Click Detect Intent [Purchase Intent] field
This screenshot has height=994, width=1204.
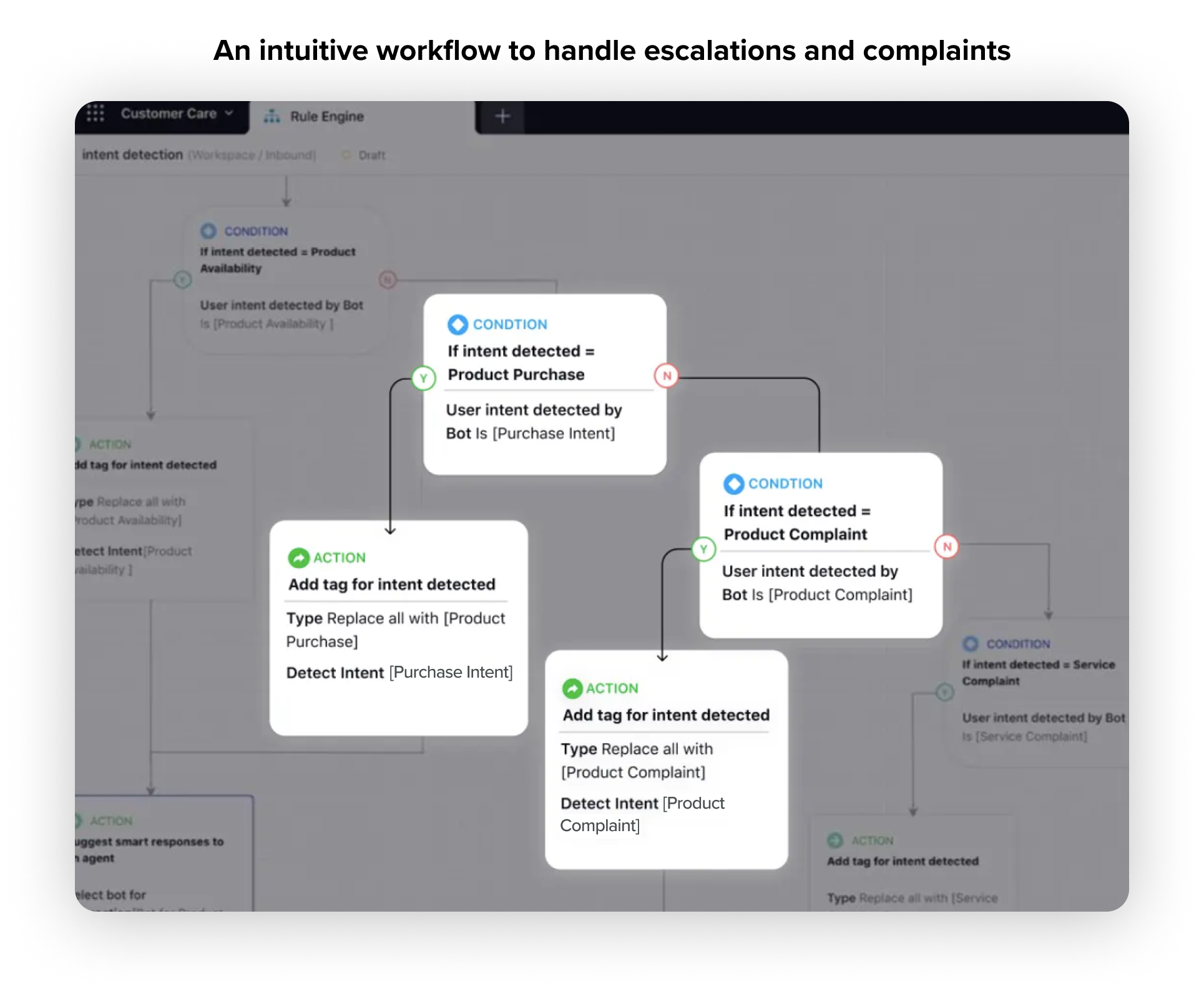(399, 673)
